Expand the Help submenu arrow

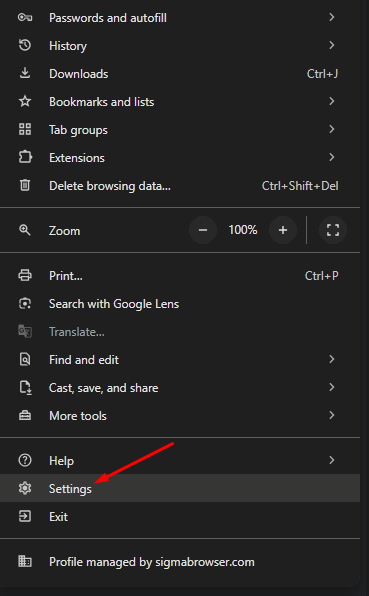[x=332, y=460]
